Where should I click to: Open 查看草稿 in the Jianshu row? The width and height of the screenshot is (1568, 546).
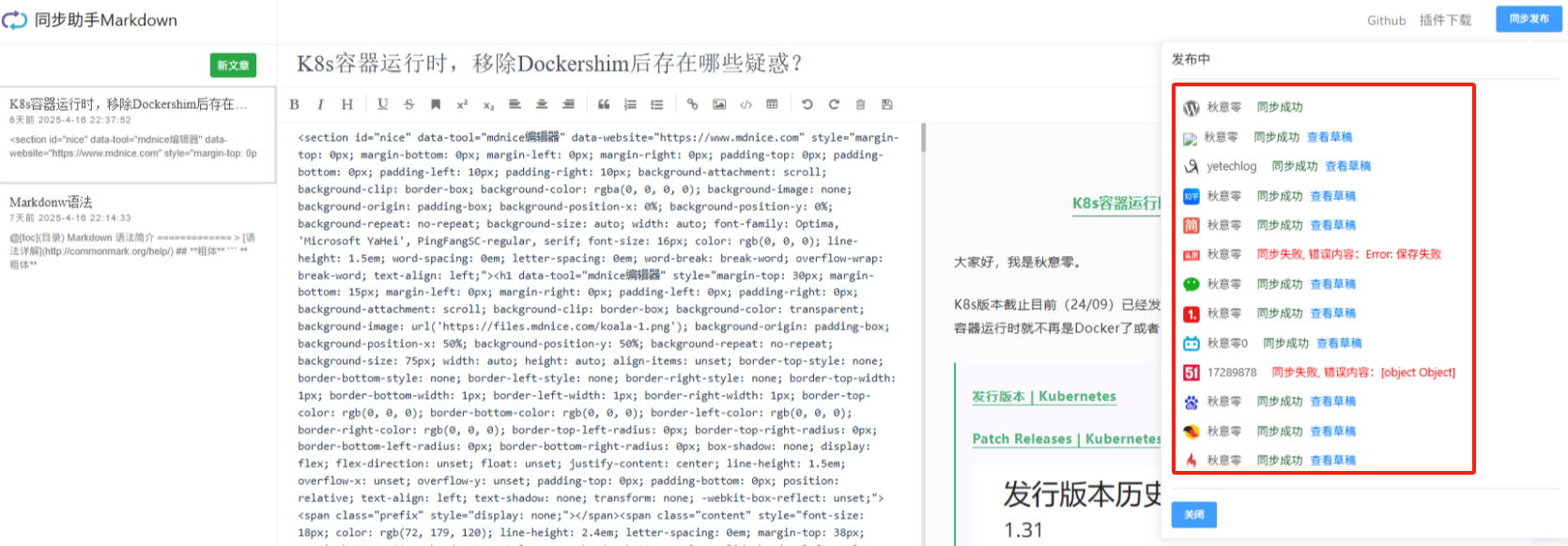tap(1333, 225)
